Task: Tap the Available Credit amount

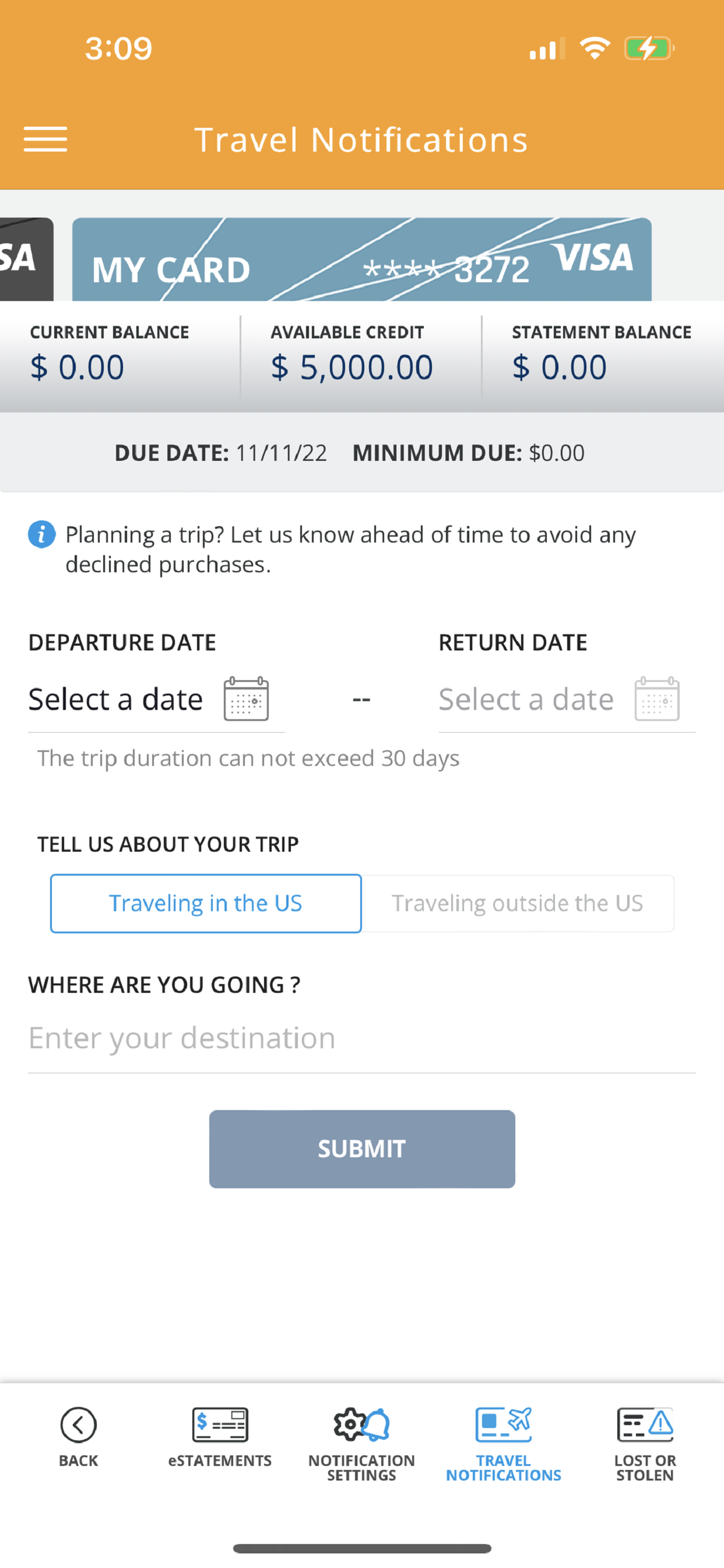Action: (352, 367)
